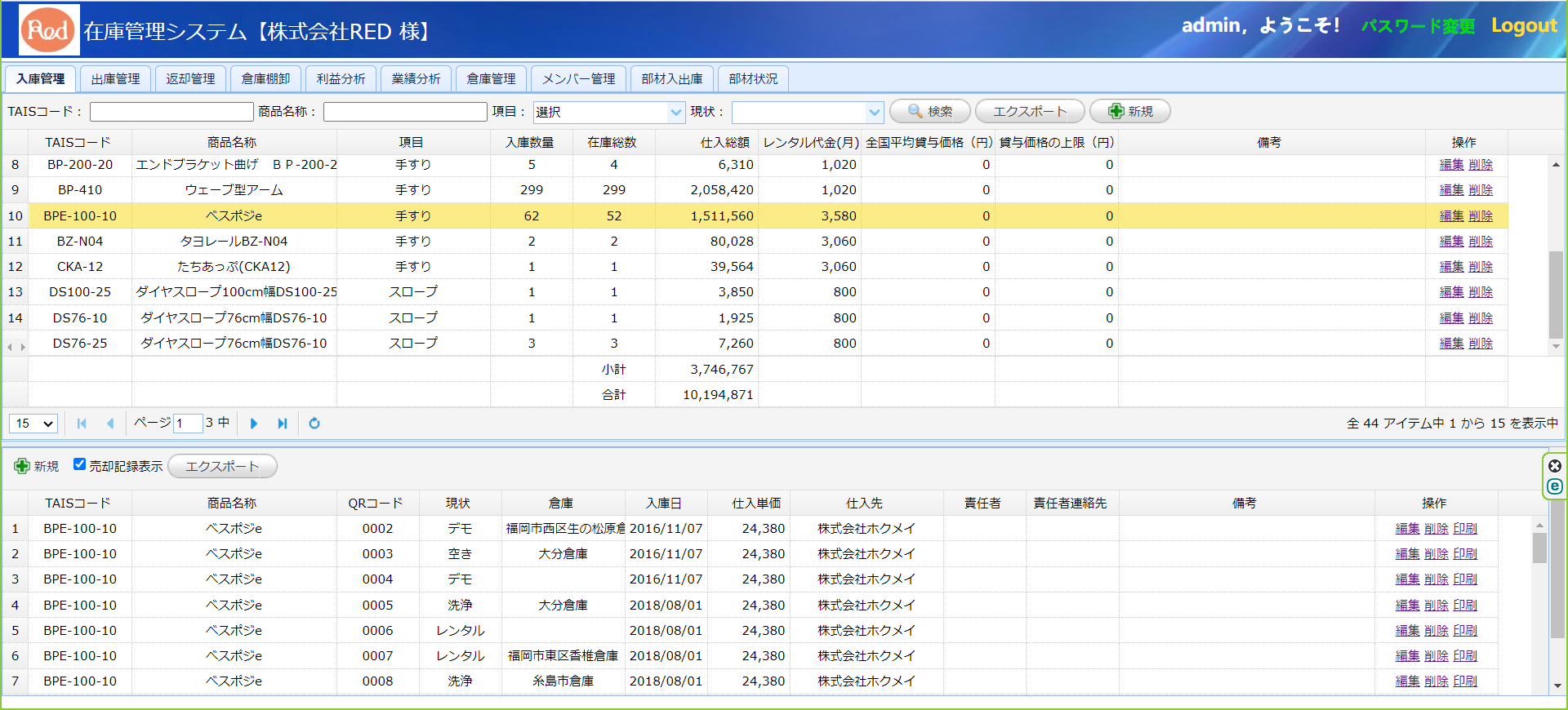1568x710 pixels.
Task: Click the 検索 search button
Action: tap(930, 112)
